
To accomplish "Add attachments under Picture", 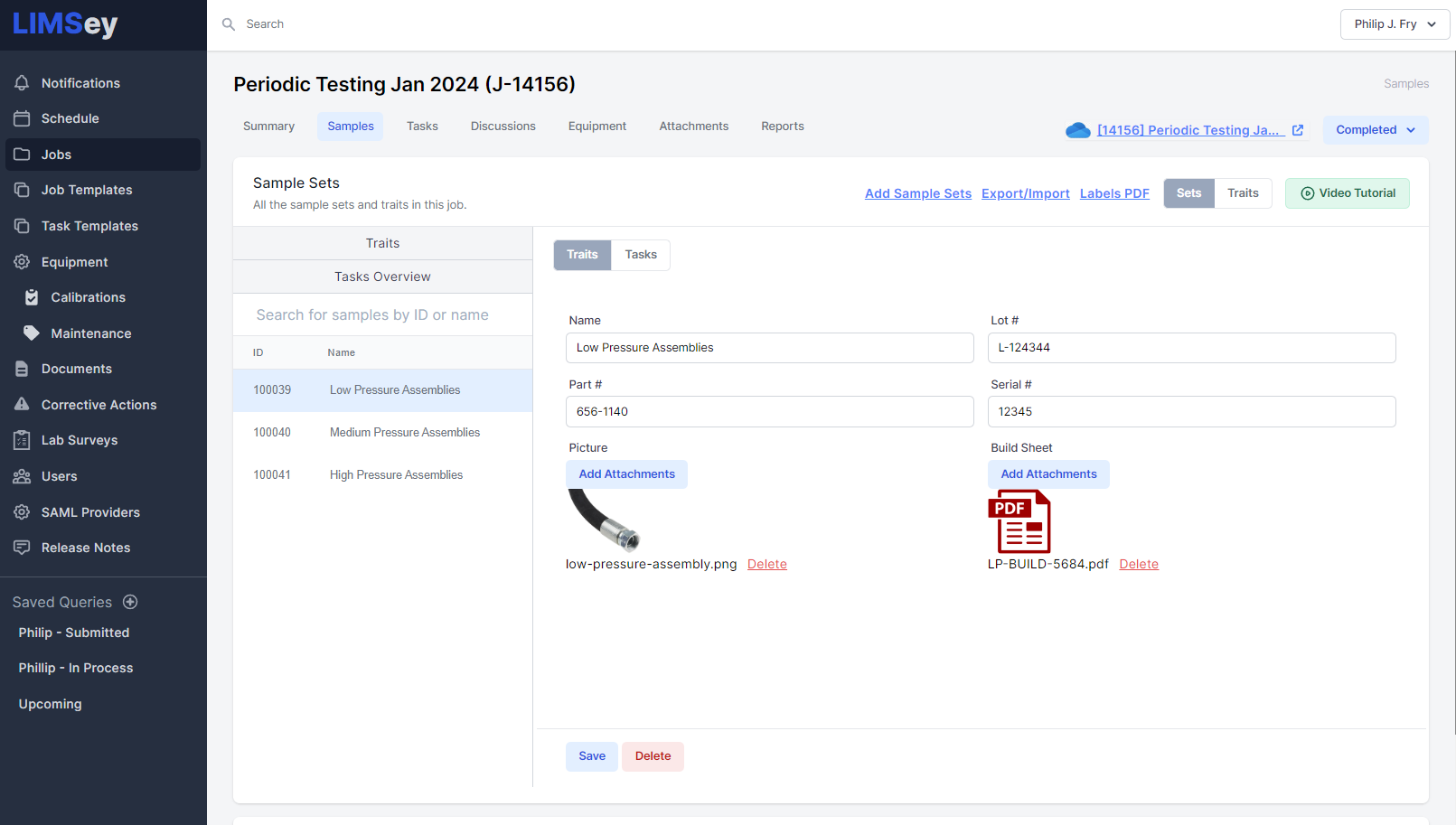I will tap(626, 474).
